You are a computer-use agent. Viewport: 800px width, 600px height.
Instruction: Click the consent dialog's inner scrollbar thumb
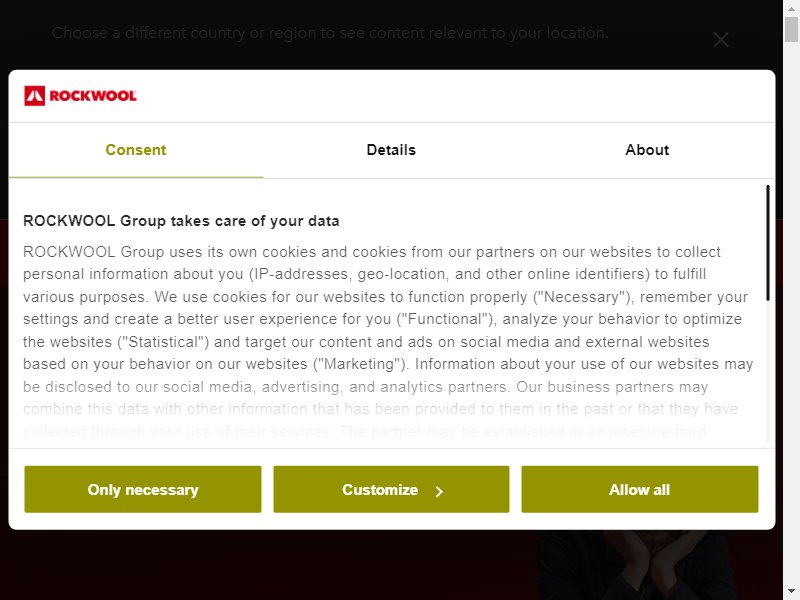pyautogui.click(x=767, y=243)
